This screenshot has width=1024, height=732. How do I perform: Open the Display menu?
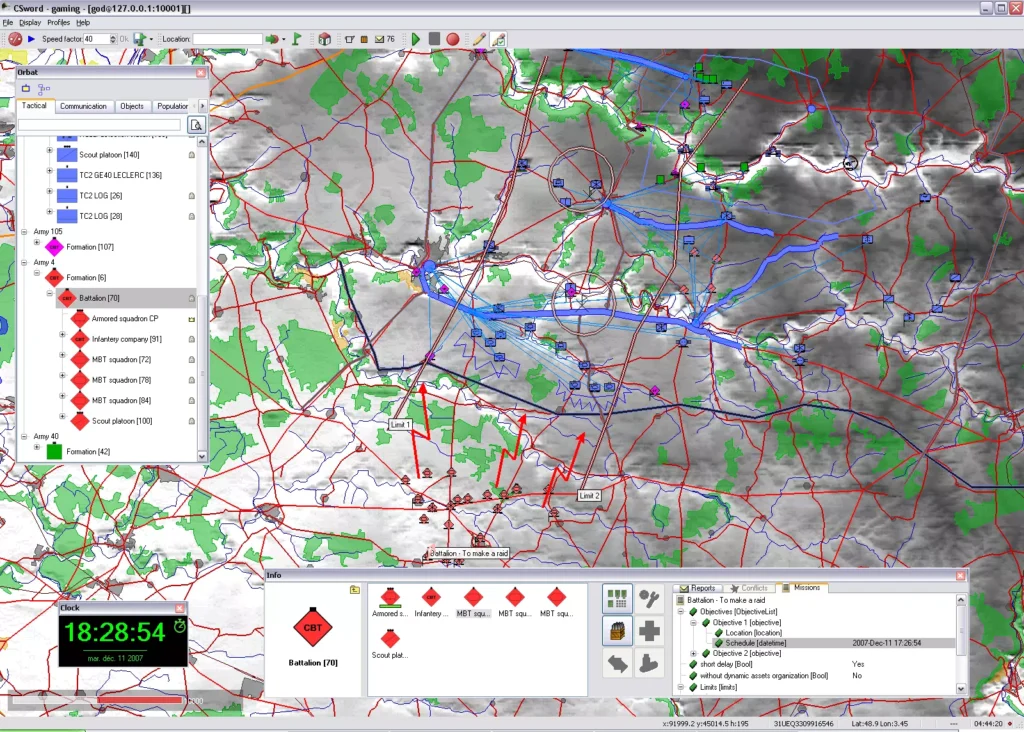30,22
